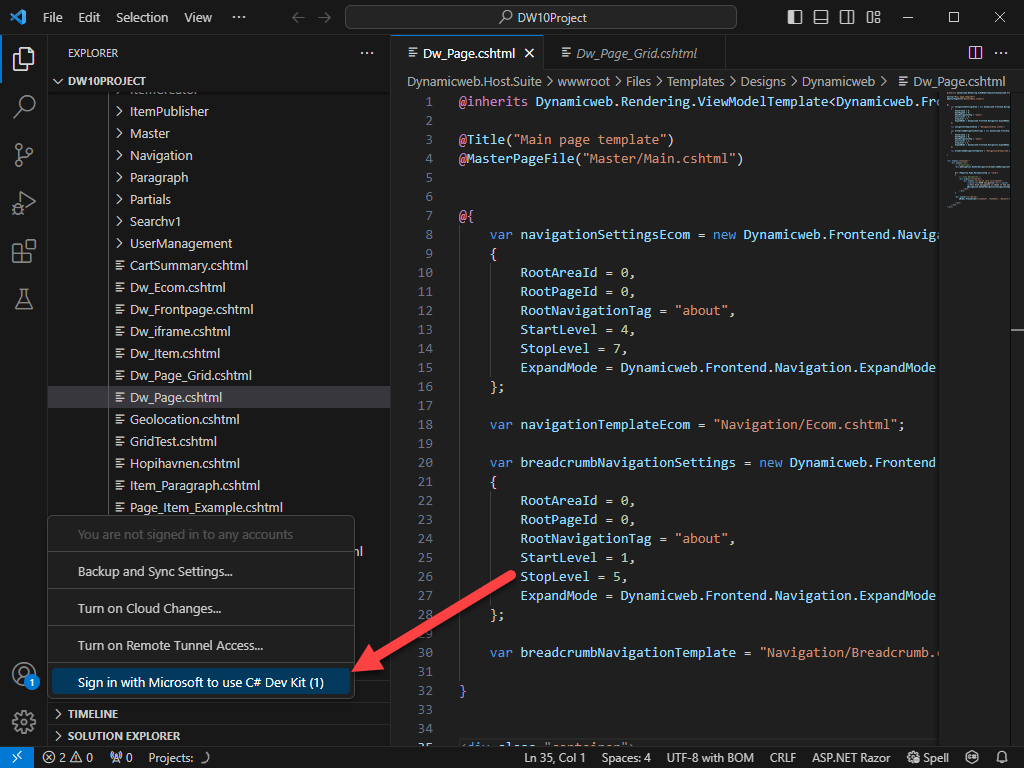Open Dw_iframe.cshtml file

click(180, 331)
